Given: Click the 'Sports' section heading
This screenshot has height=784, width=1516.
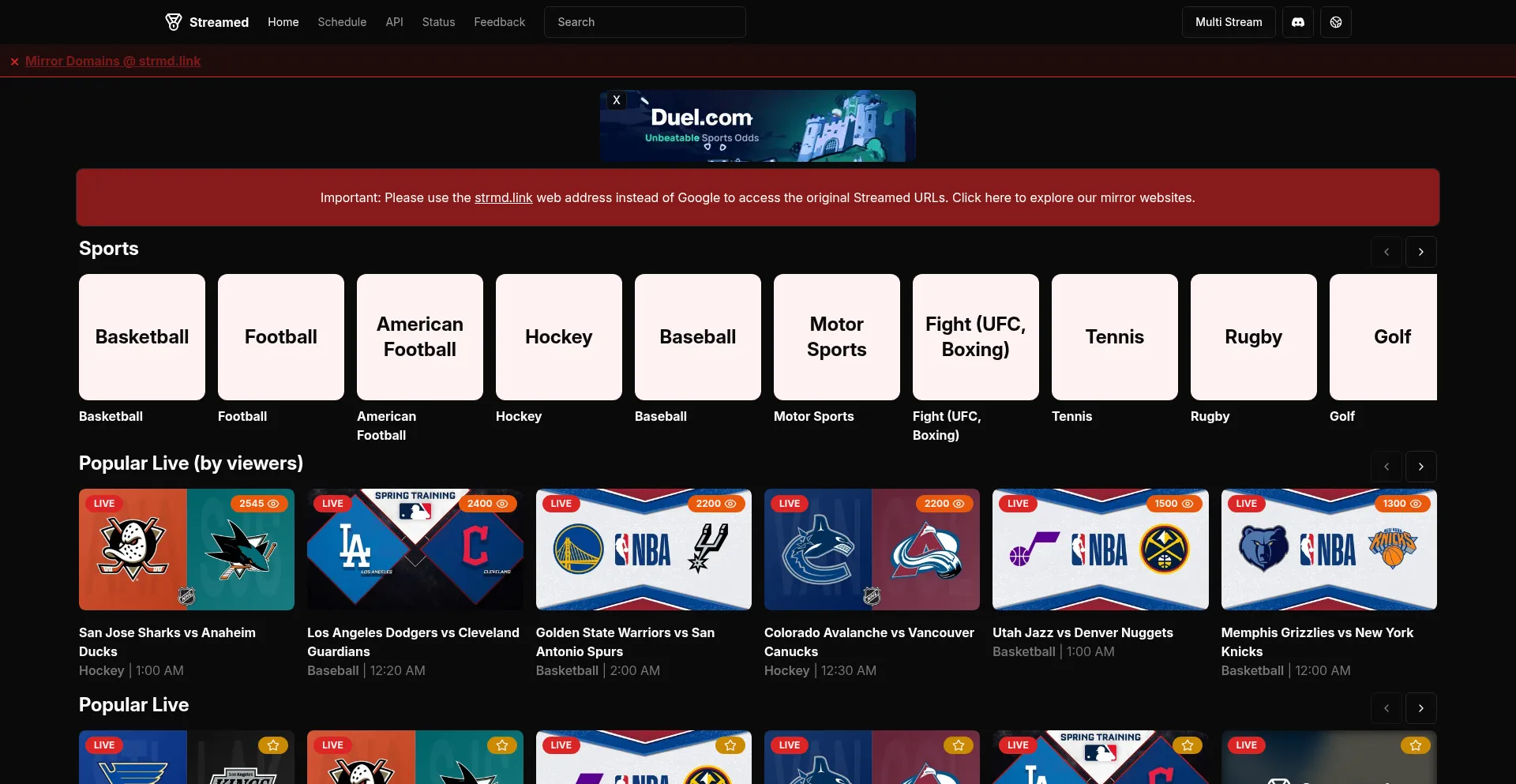Looking at the screenshot, I should click(x=109, y=249).
